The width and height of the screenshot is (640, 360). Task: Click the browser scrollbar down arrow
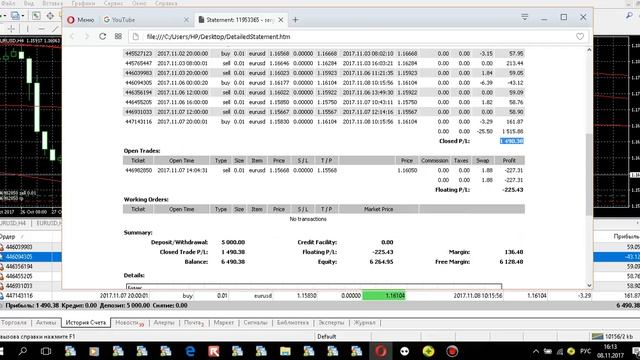click(589, 285)
